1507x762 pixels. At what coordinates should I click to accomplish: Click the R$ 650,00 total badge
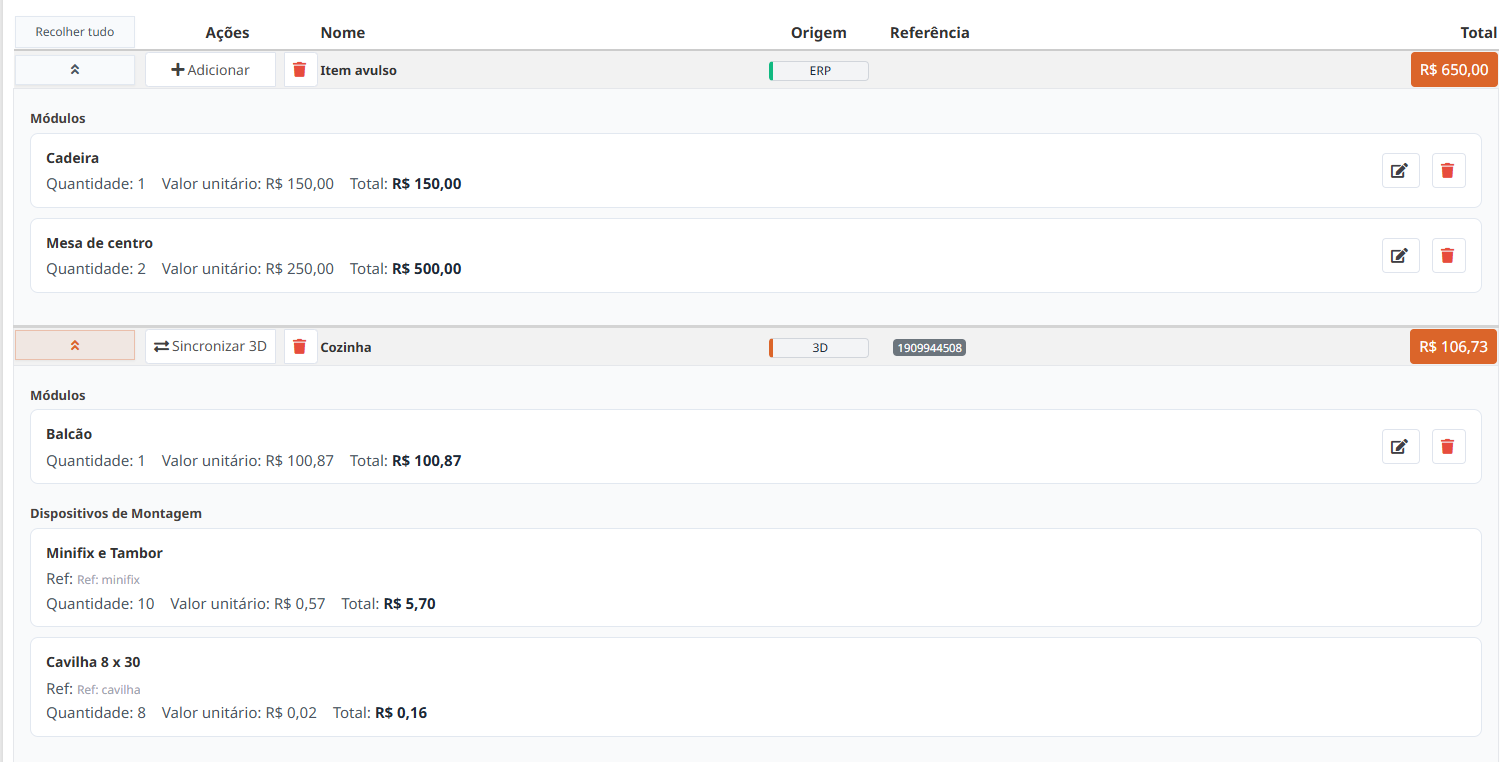point(1453,70)
